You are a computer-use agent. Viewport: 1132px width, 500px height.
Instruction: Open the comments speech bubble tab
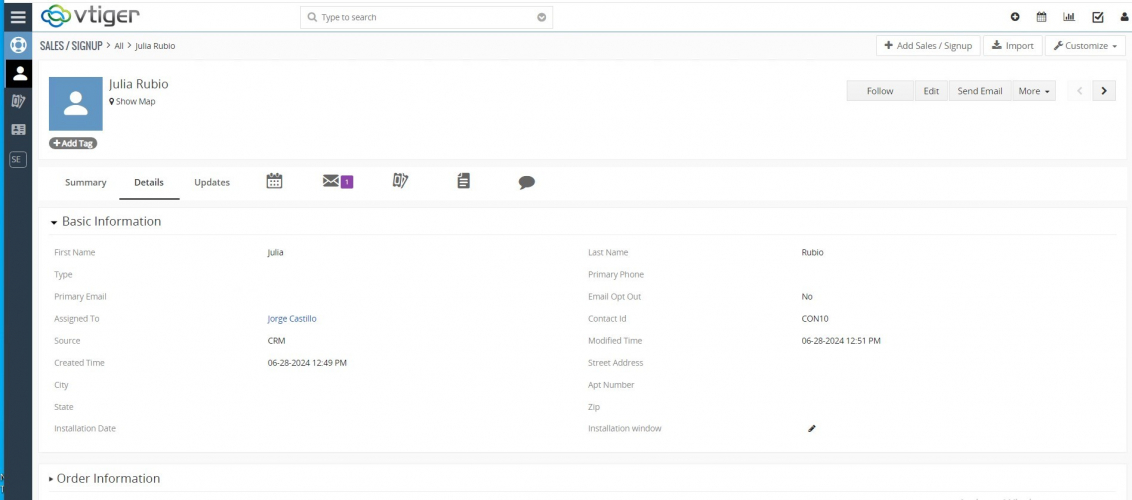[x=527, y=183]
